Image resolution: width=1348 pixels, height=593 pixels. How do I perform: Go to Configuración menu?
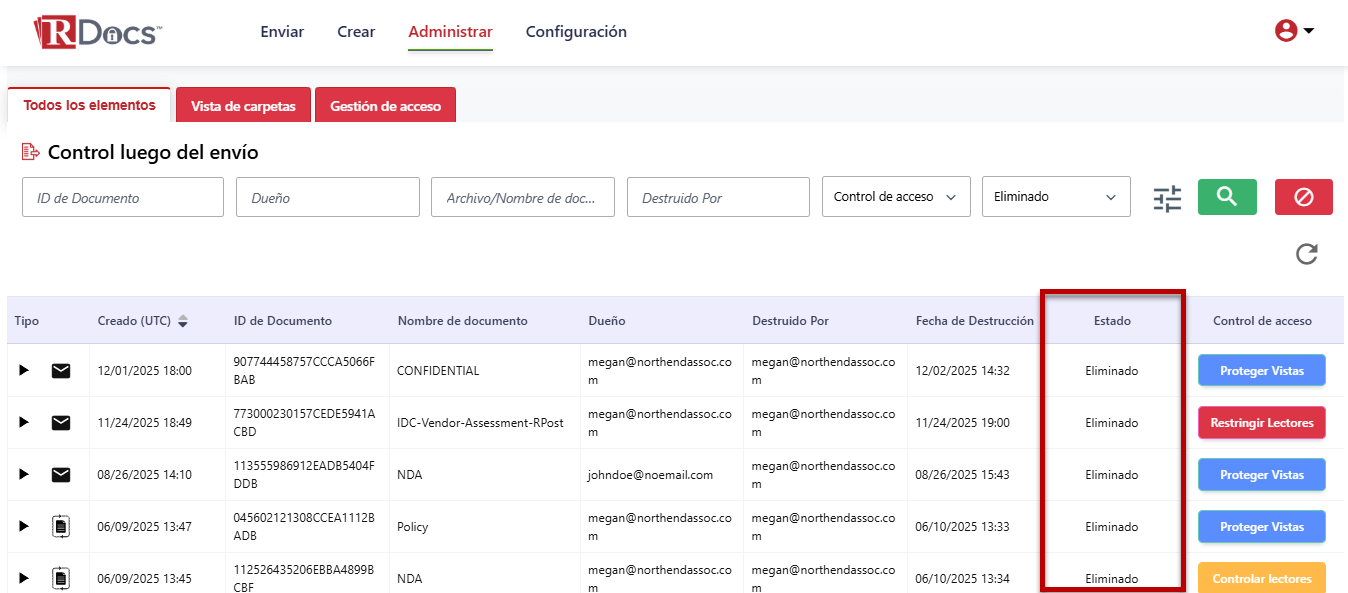(576, 32)
